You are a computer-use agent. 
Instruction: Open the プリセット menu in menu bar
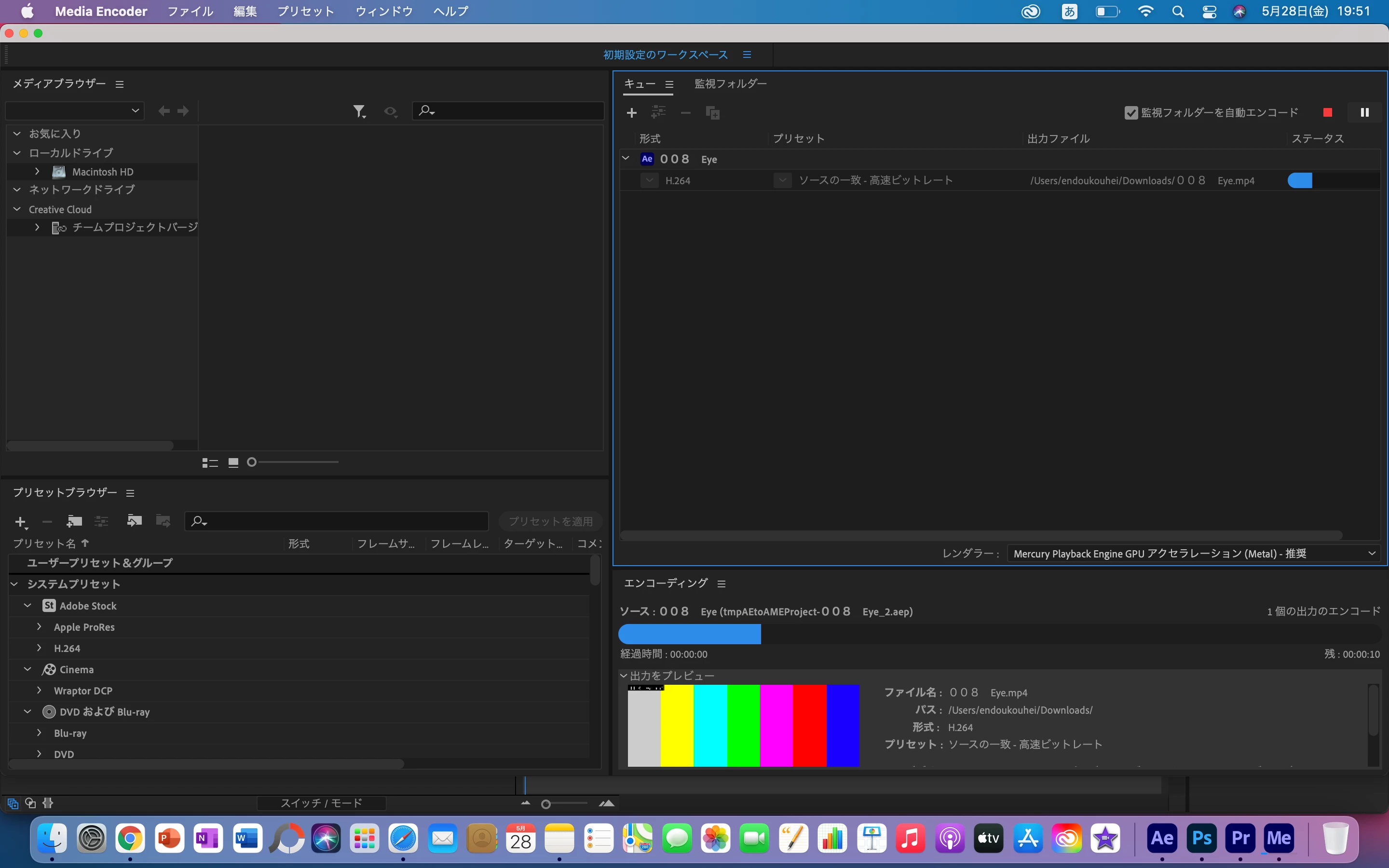[305, 12]
